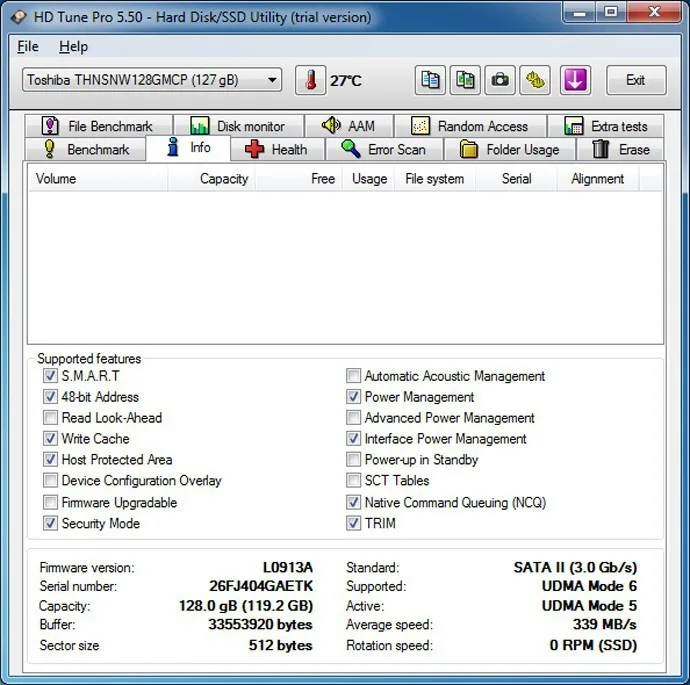The image size is (690, 685).
Task: Click the capacity value 128.0 gB (119.2 GB)
Action: [x=246, y=606]
